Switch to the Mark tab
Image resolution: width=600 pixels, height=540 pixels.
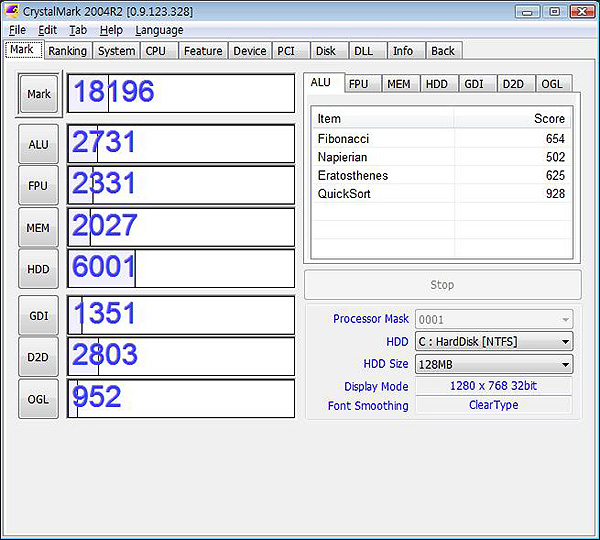(x=24, y=49)
